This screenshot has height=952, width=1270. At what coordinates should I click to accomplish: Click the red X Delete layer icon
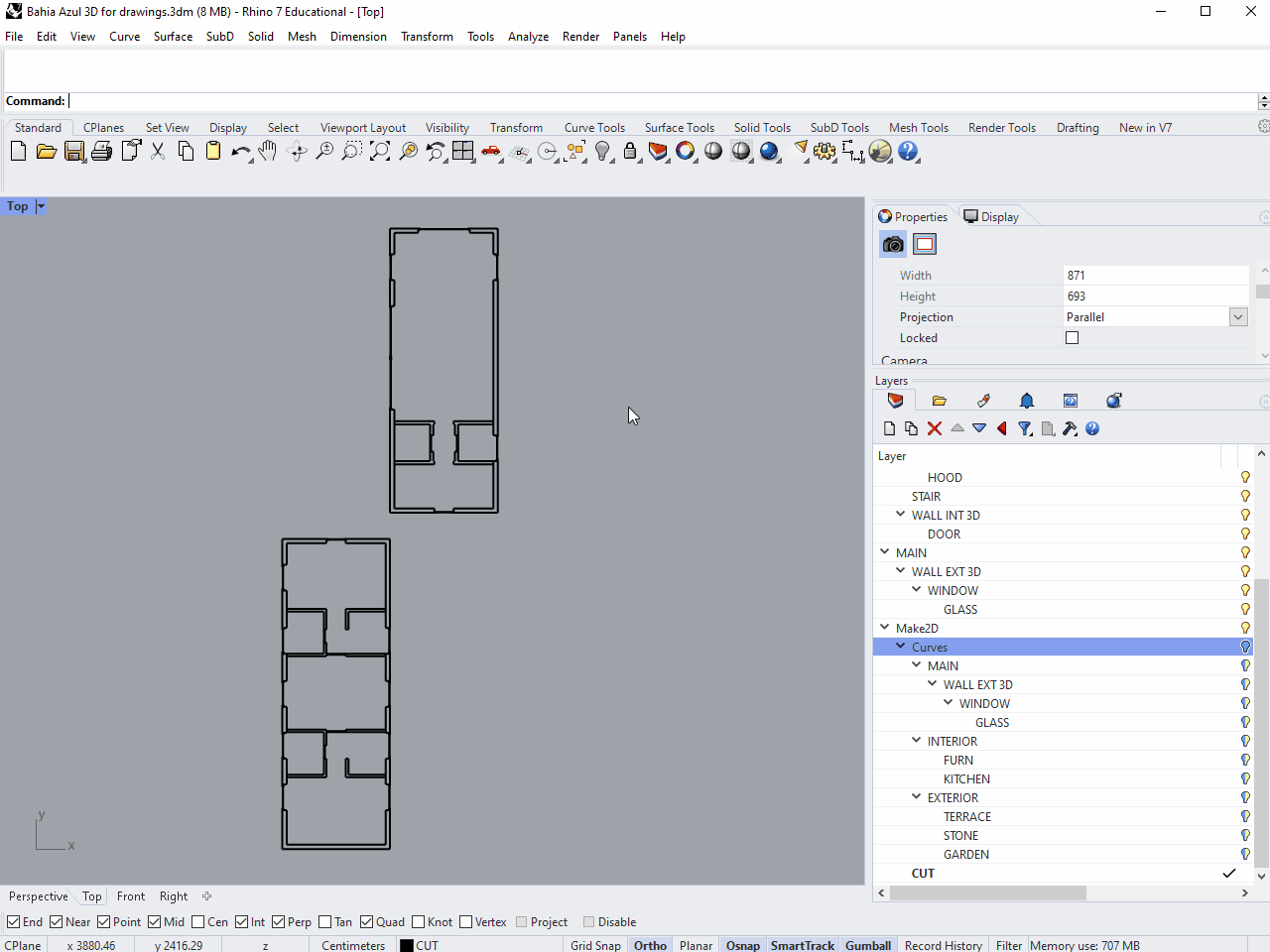click(x=935, y=428)
